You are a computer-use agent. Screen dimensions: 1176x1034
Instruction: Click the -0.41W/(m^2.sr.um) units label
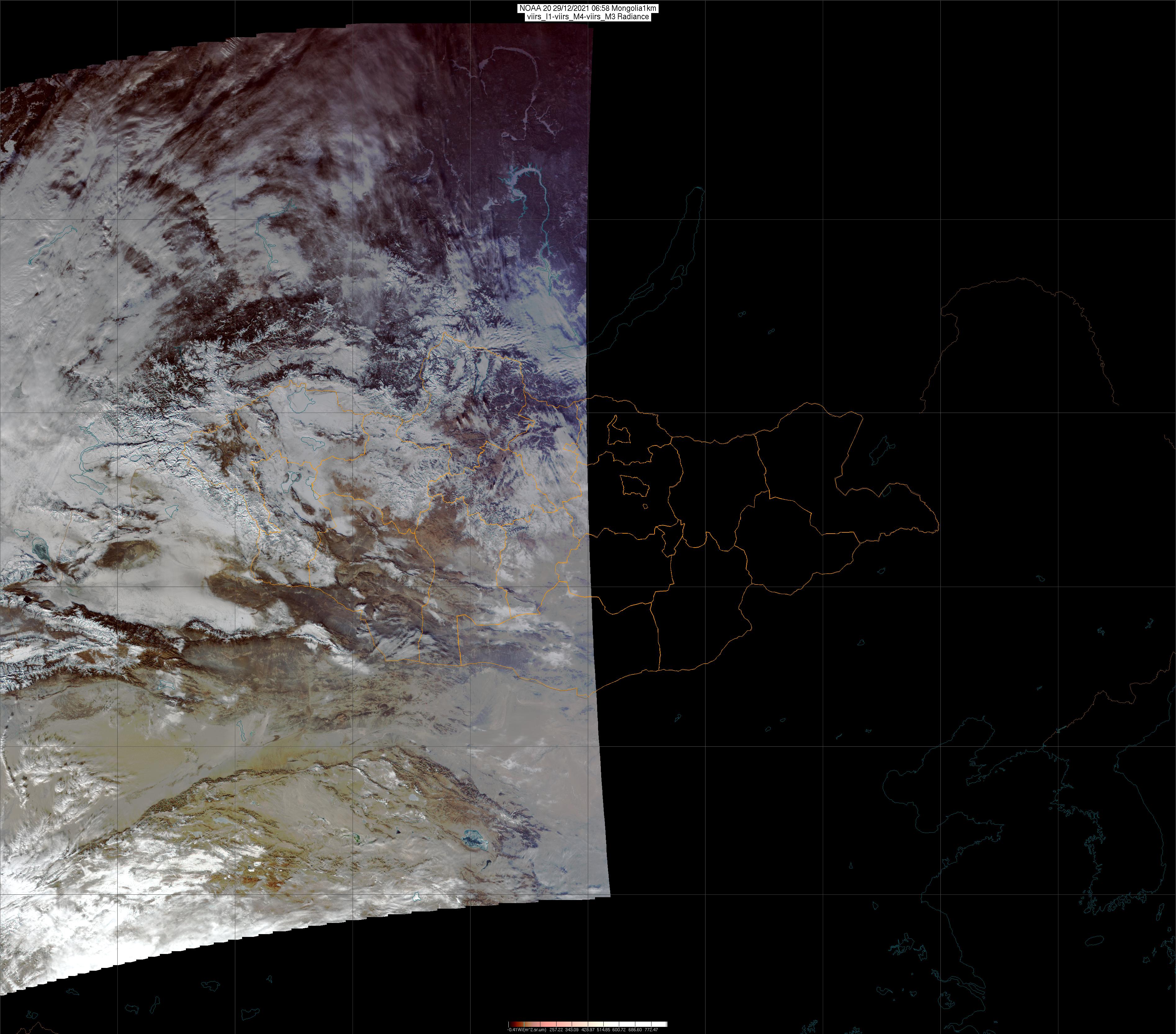pos(526,1030)
